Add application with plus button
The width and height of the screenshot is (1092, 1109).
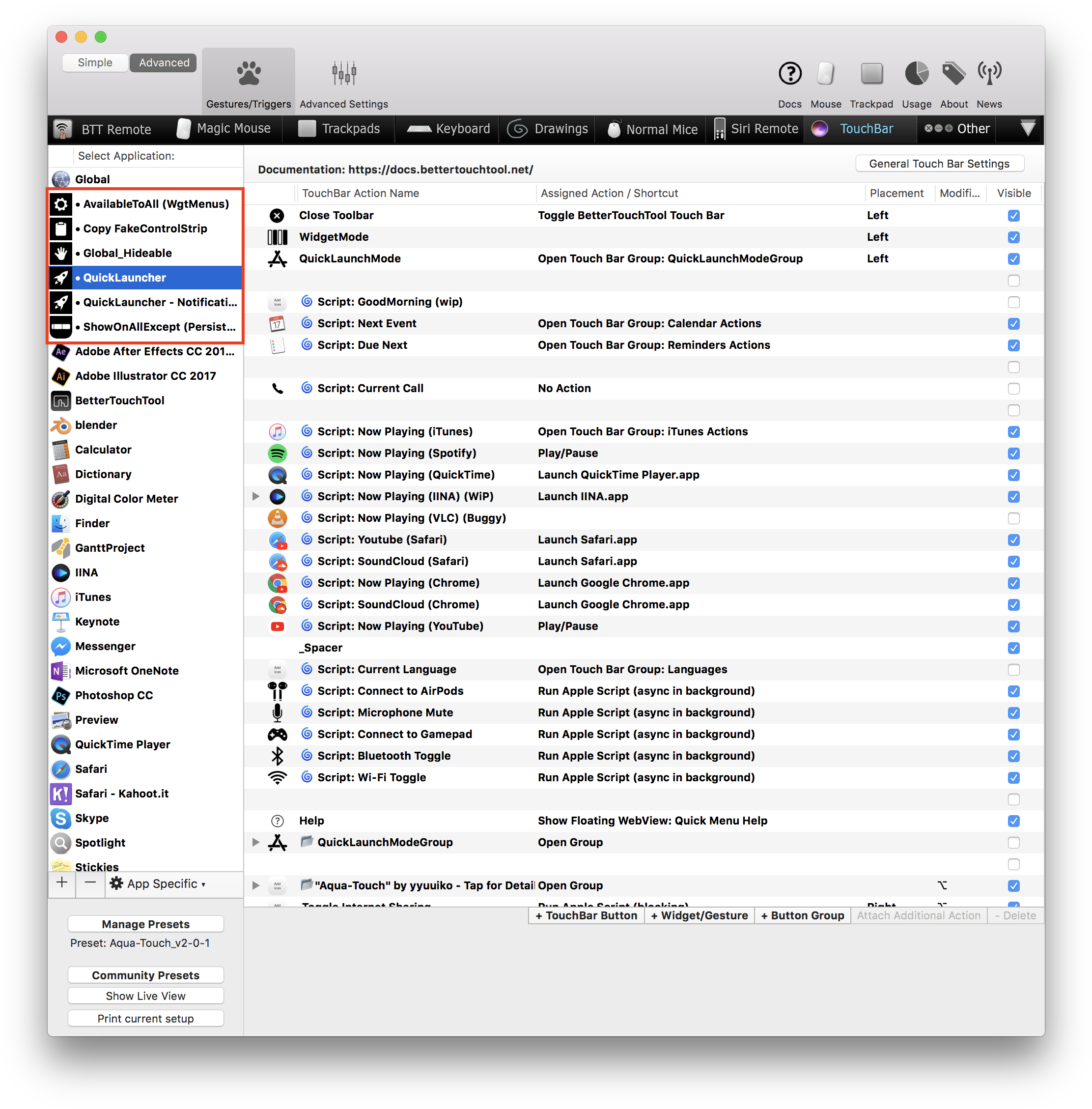(62, 883)
